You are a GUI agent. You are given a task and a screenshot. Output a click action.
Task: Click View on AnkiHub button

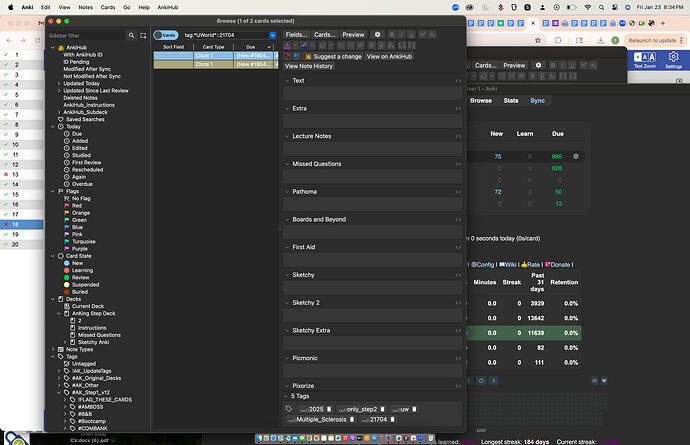tap(389, 56)
